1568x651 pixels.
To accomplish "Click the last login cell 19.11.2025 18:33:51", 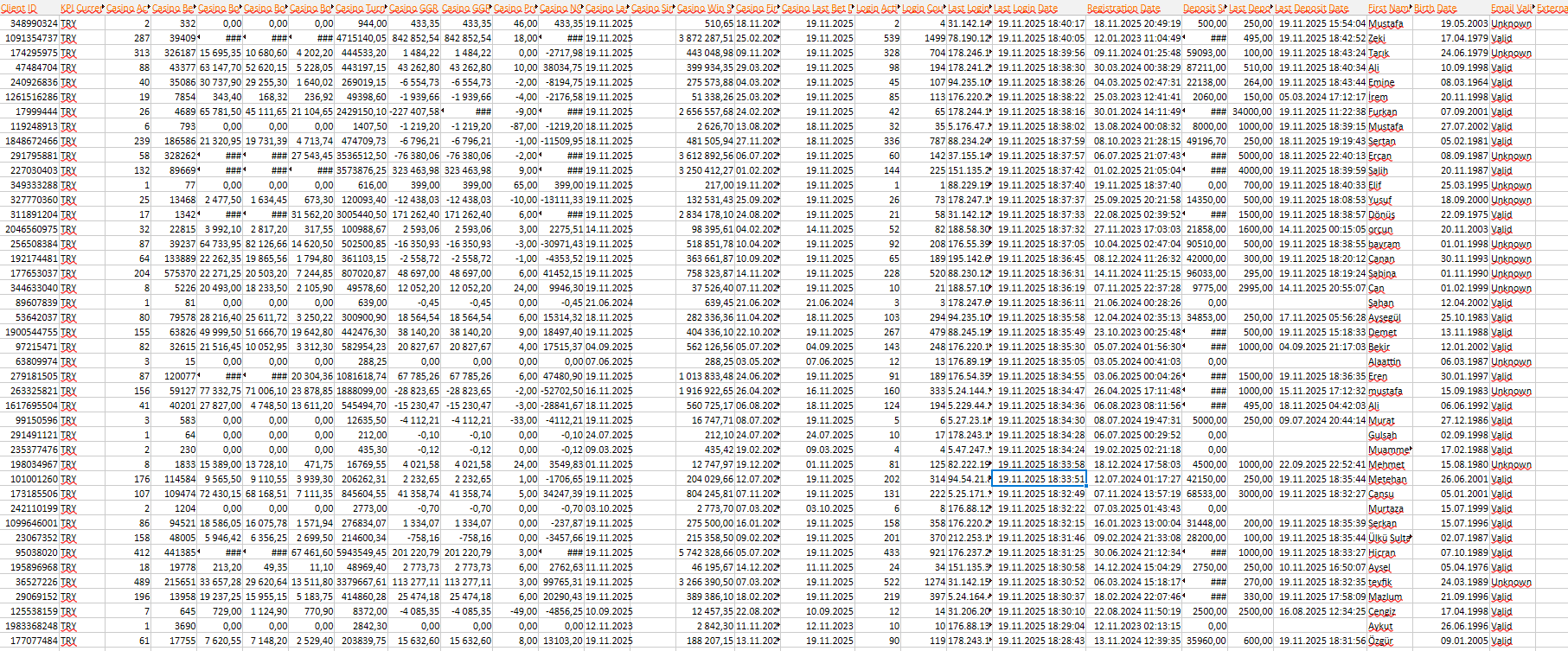I will click(x=1039, y=479).
